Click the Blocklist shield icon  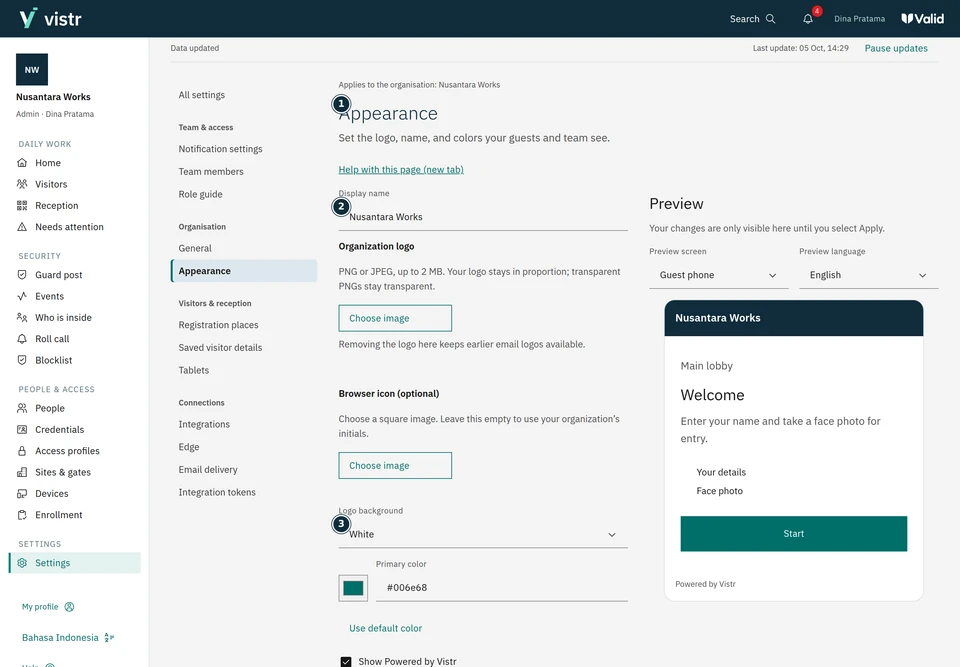(22, 360)
